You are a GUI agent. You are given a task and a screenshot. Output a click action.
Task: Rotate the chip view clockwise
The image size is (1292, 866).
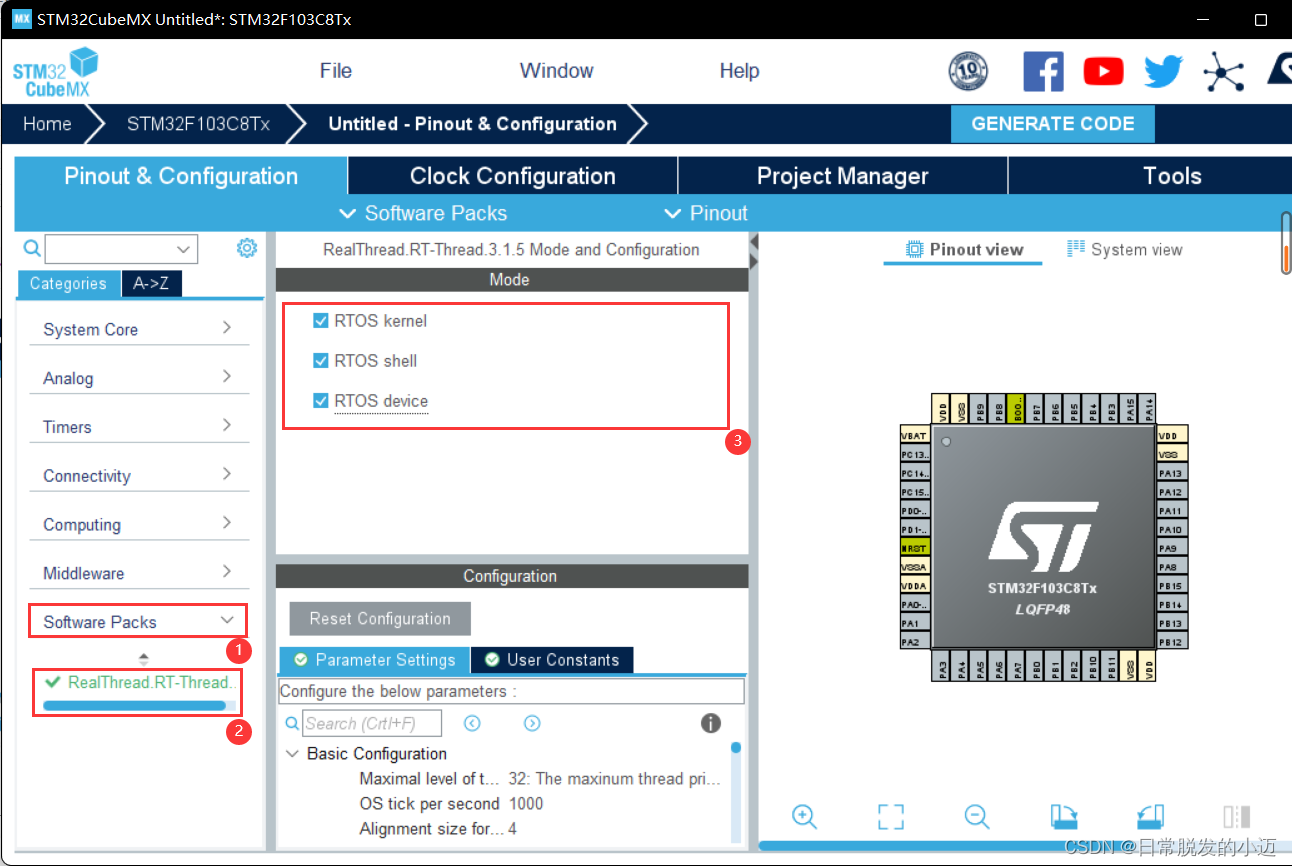pyautogui.click(x=1064, y=816)
